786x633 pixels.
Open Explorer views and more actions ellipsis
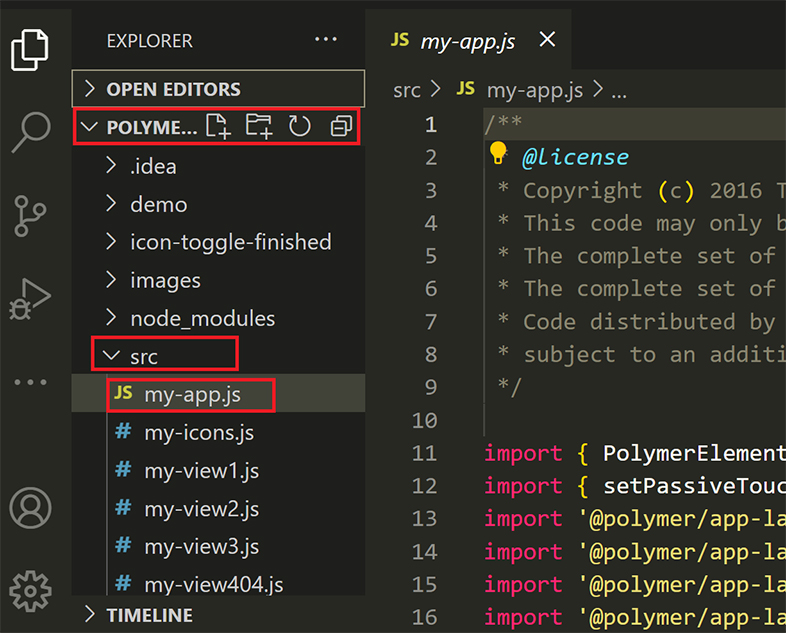coord(326,39)
